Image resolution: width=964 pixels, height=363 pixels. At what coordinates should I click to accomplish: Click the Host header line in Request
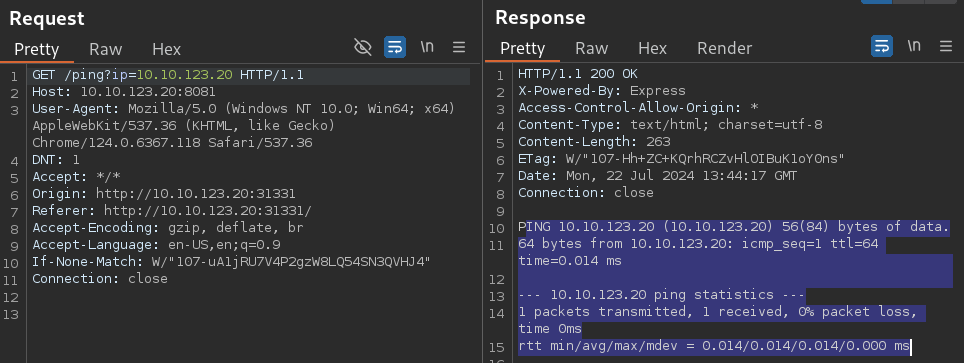pyautogui.click(x=124, y=92)
